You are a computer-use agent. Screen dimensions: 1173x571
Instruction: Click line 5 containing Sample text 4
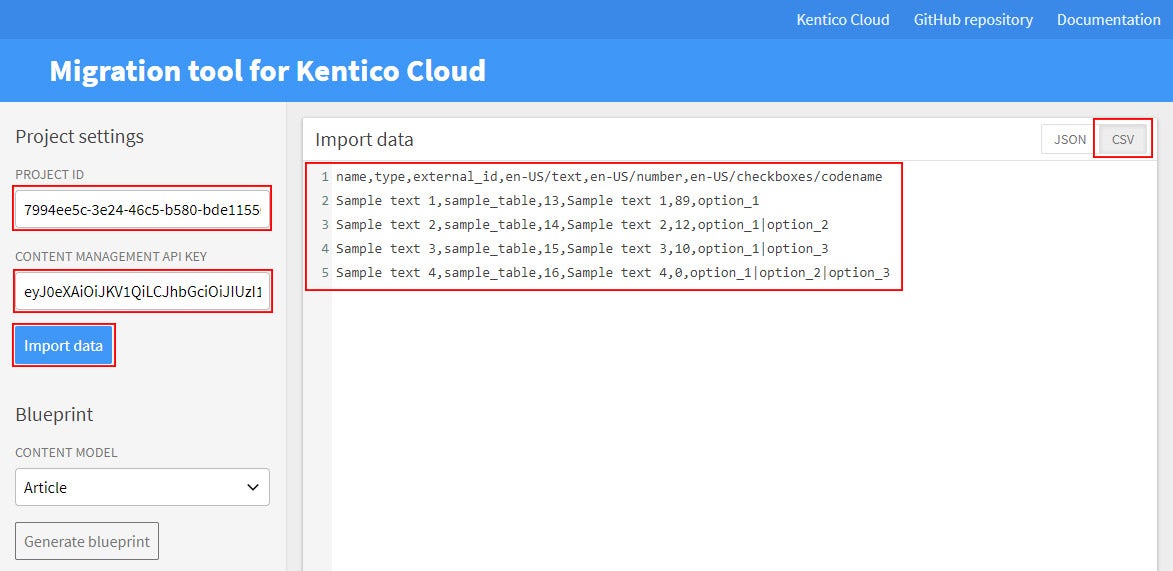coord(613,272)
